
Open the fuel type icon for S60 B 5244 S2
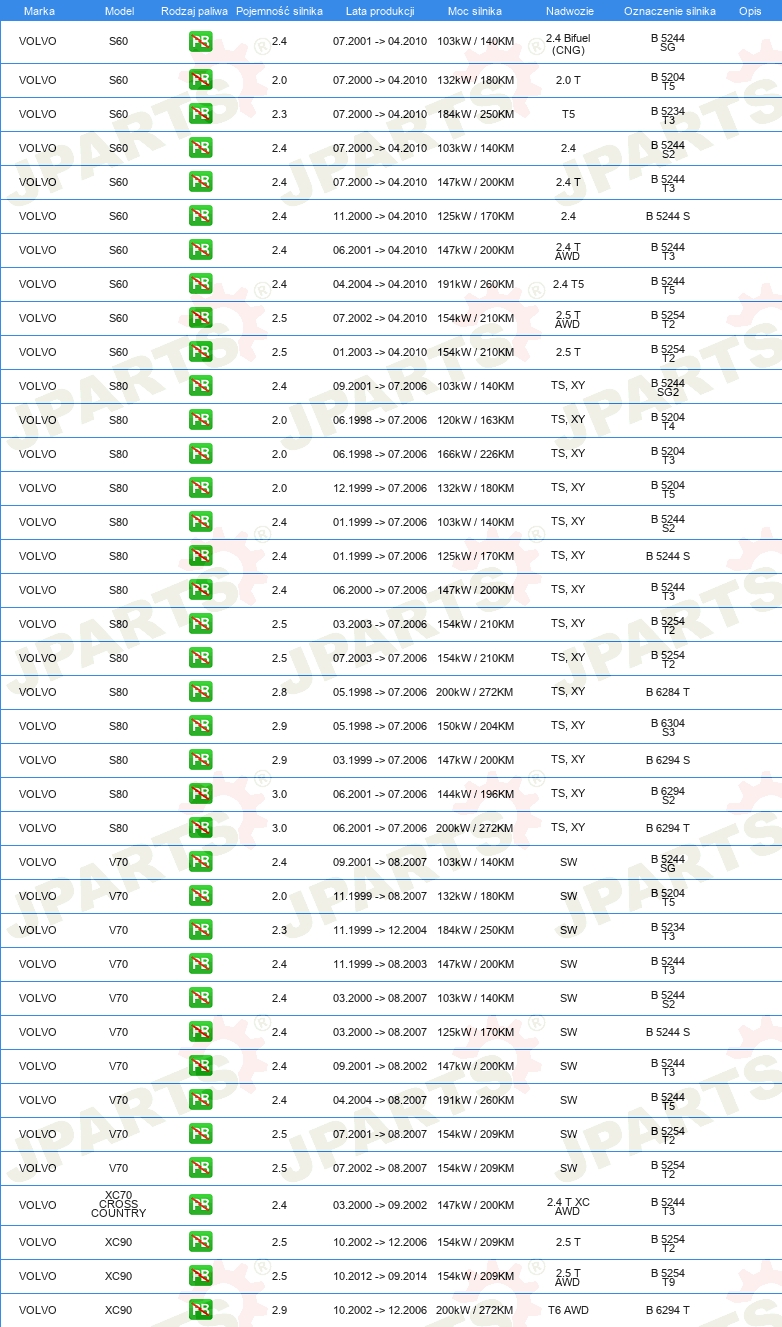(200, 148)
